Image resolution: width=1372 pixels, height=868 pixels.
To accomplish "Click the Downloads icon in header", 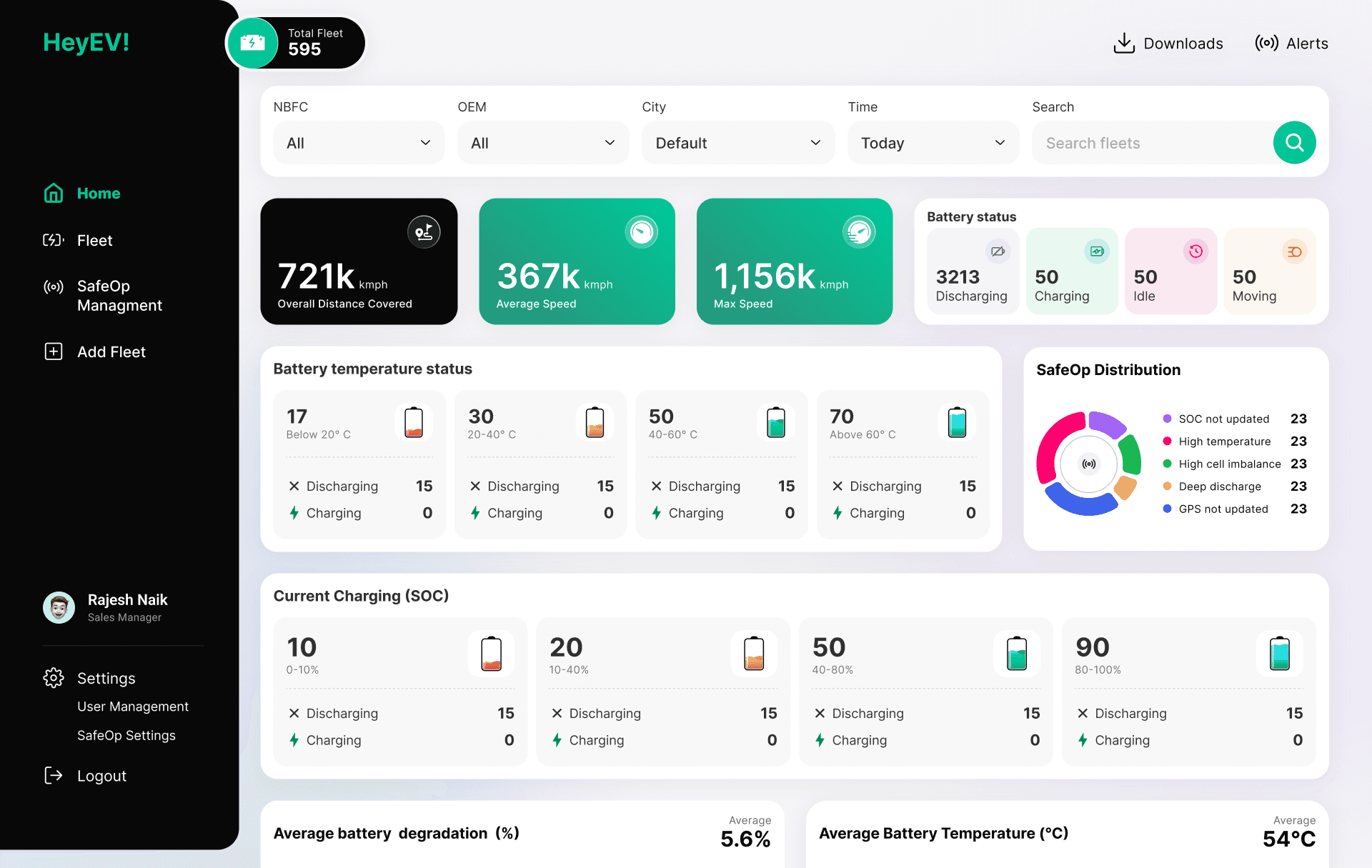I will pos(1124,43).
